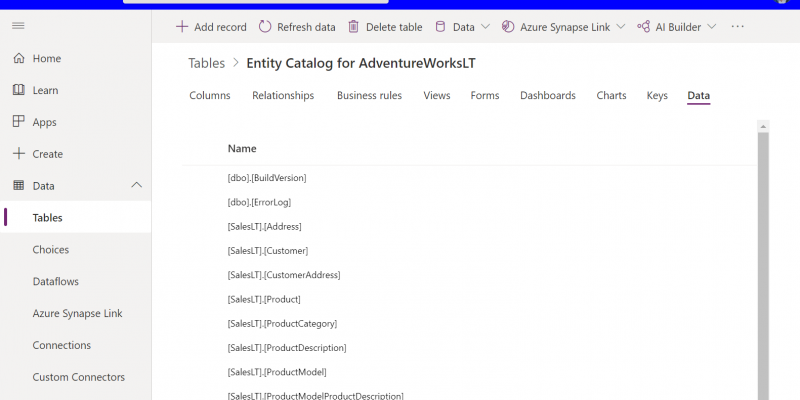Select the active Data tab
800x400 pixels.
698,95
